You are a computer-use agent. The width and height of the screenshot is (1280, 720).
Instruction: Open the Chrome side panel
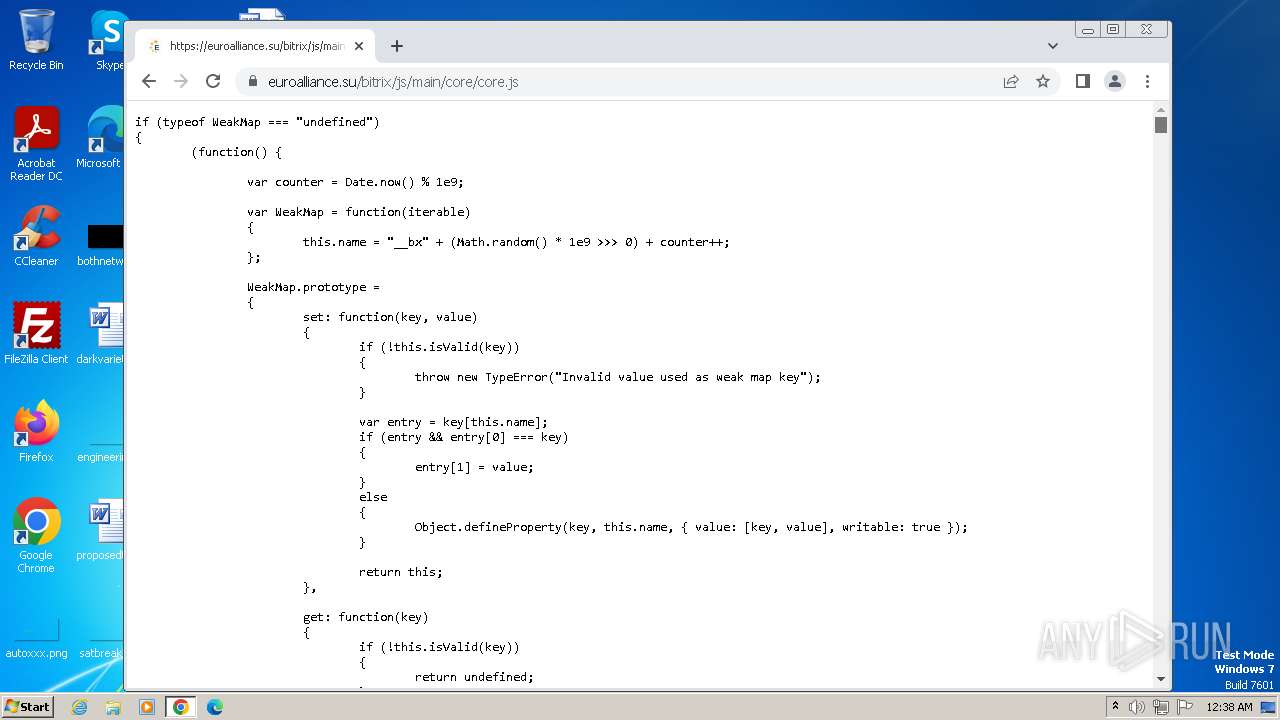(x=1082, y=81)
